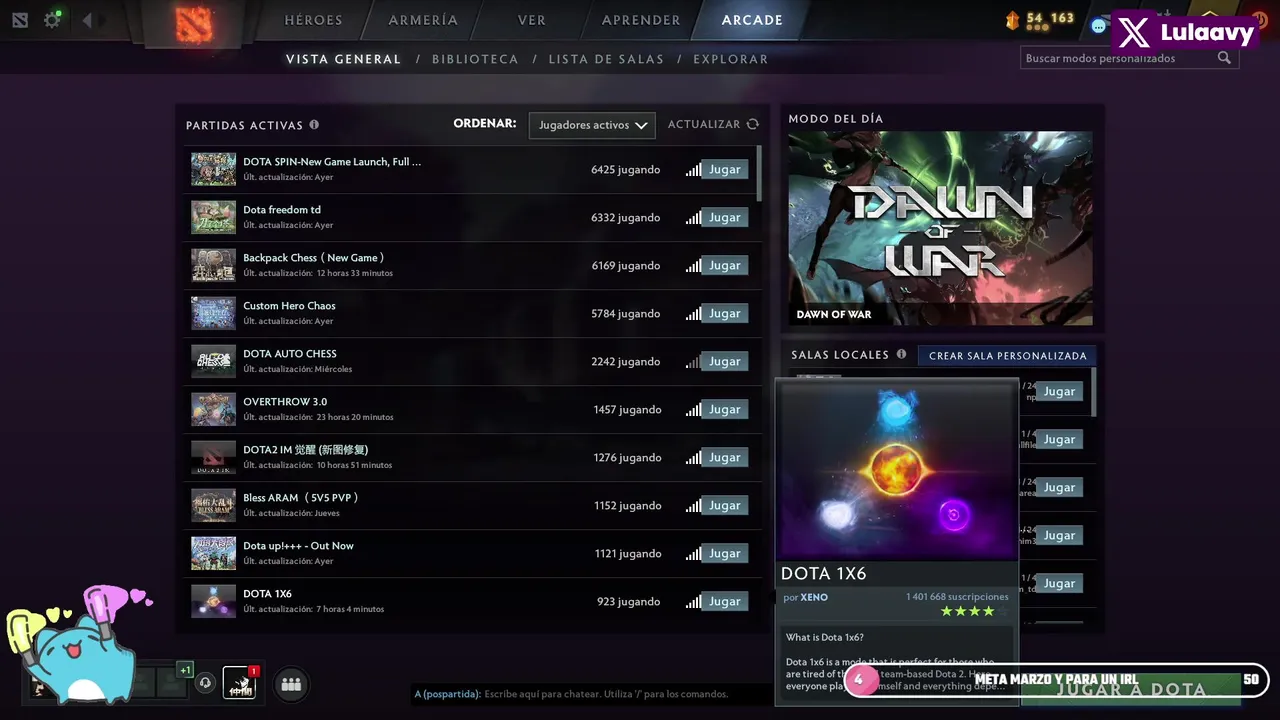Switch to the Ver tab
The height and width of the screenshot is (720, 1280).
532,20
